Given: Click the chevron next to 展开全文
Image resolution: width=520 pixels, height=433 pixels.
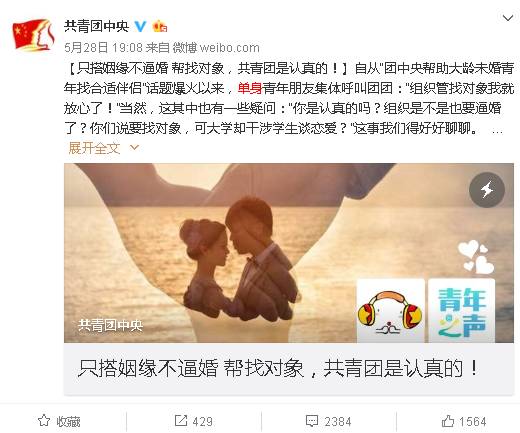Looking at the screenshot, I should (x=134, y=147).
